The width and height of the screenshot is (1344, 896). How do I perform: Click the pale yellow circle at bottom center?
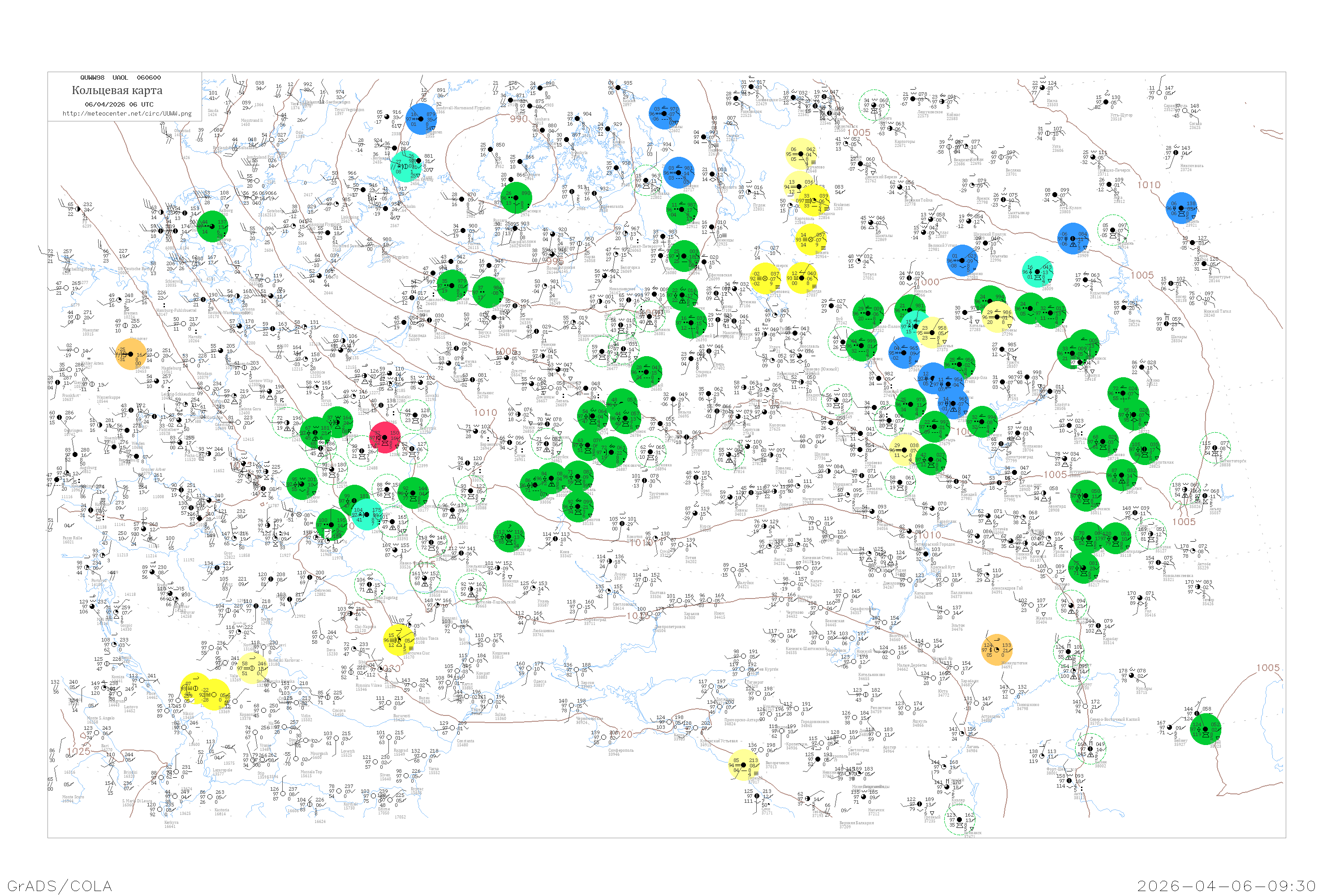743,765
